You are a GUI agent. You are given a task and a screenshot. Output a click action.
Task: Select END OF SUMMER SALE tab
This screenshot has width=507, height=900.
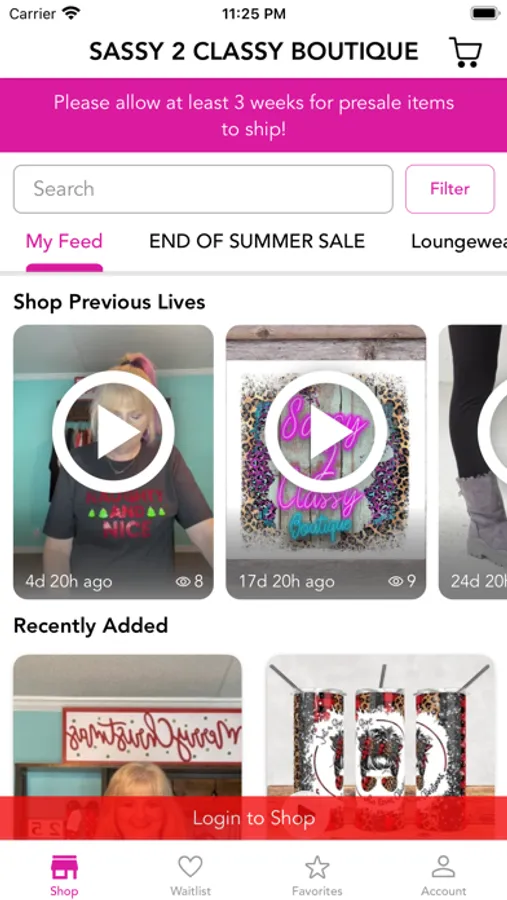click(257, 241)
